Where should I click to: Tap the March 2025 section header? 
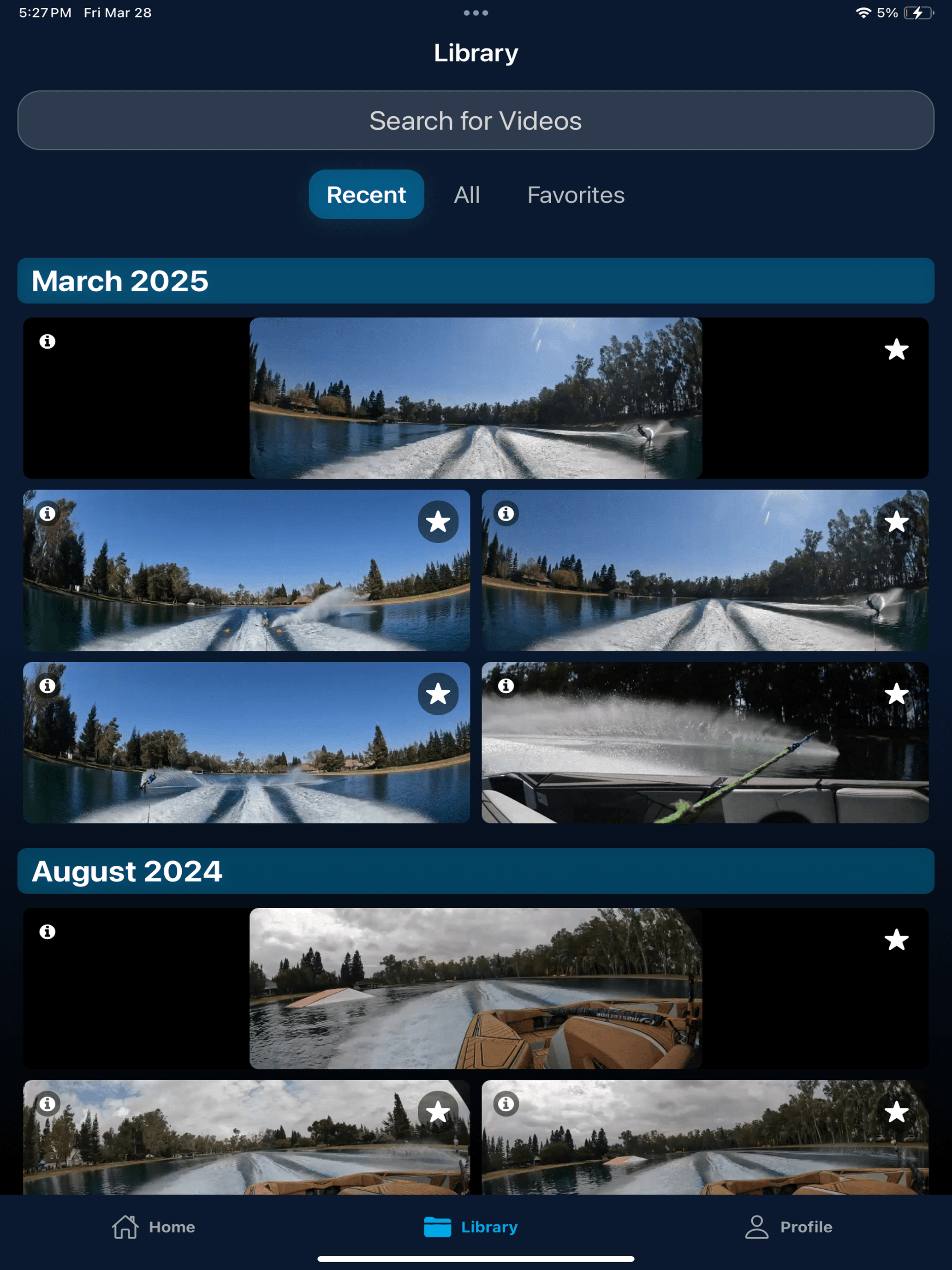476,281
